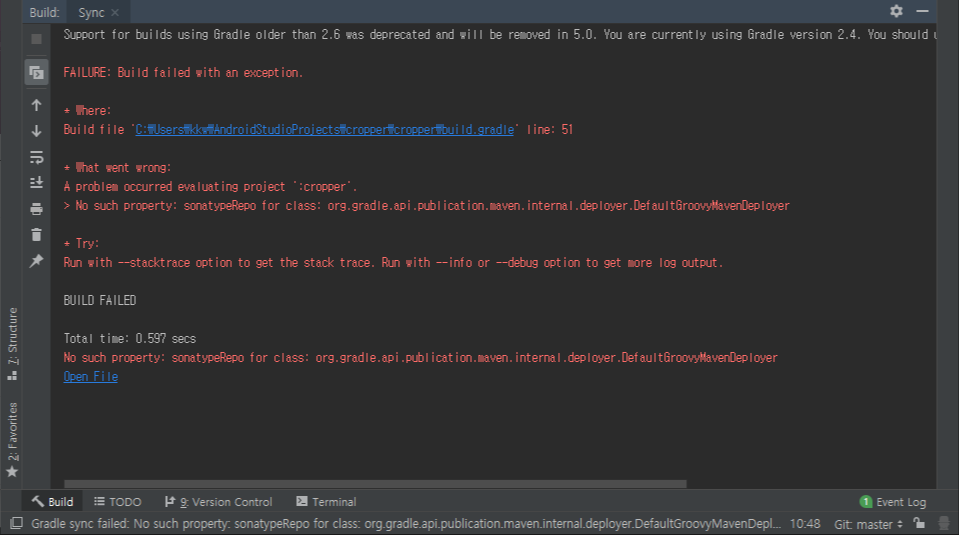Click Scroll to the end icon
959x535 pixels.
click(x=36, y=183)
